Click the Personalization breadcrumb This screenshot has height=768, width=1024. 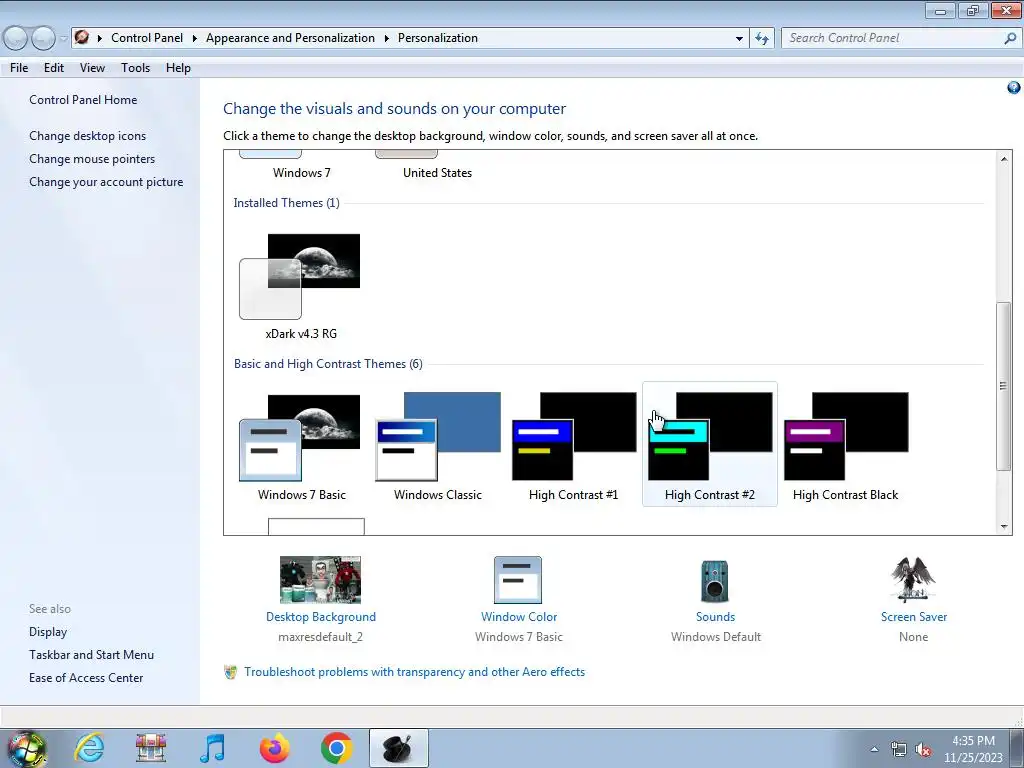tap(438, 38)
